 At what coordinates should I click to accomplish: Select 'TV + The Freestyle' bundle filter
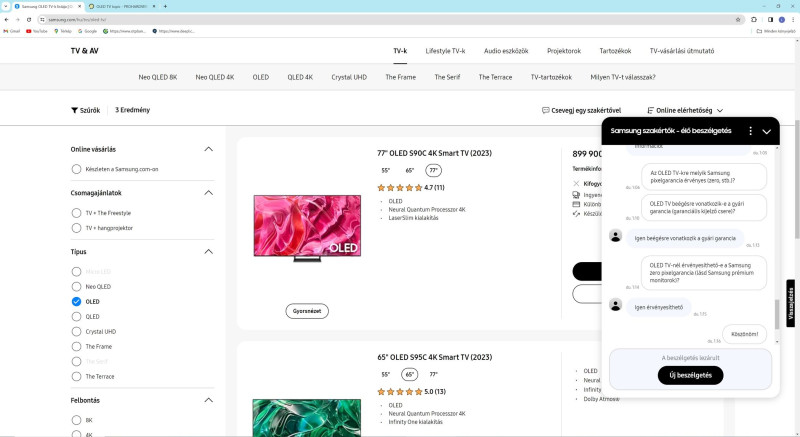(76, 213)
